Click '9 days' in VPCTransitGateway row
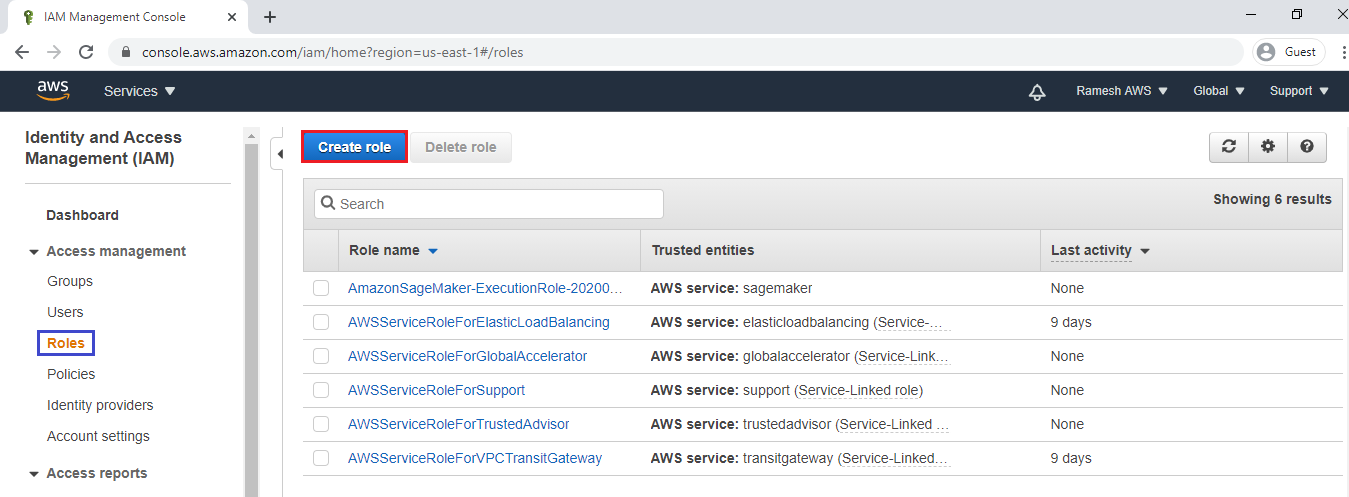The width and height of the screenshot is (1349, 497). (1071, 458)
